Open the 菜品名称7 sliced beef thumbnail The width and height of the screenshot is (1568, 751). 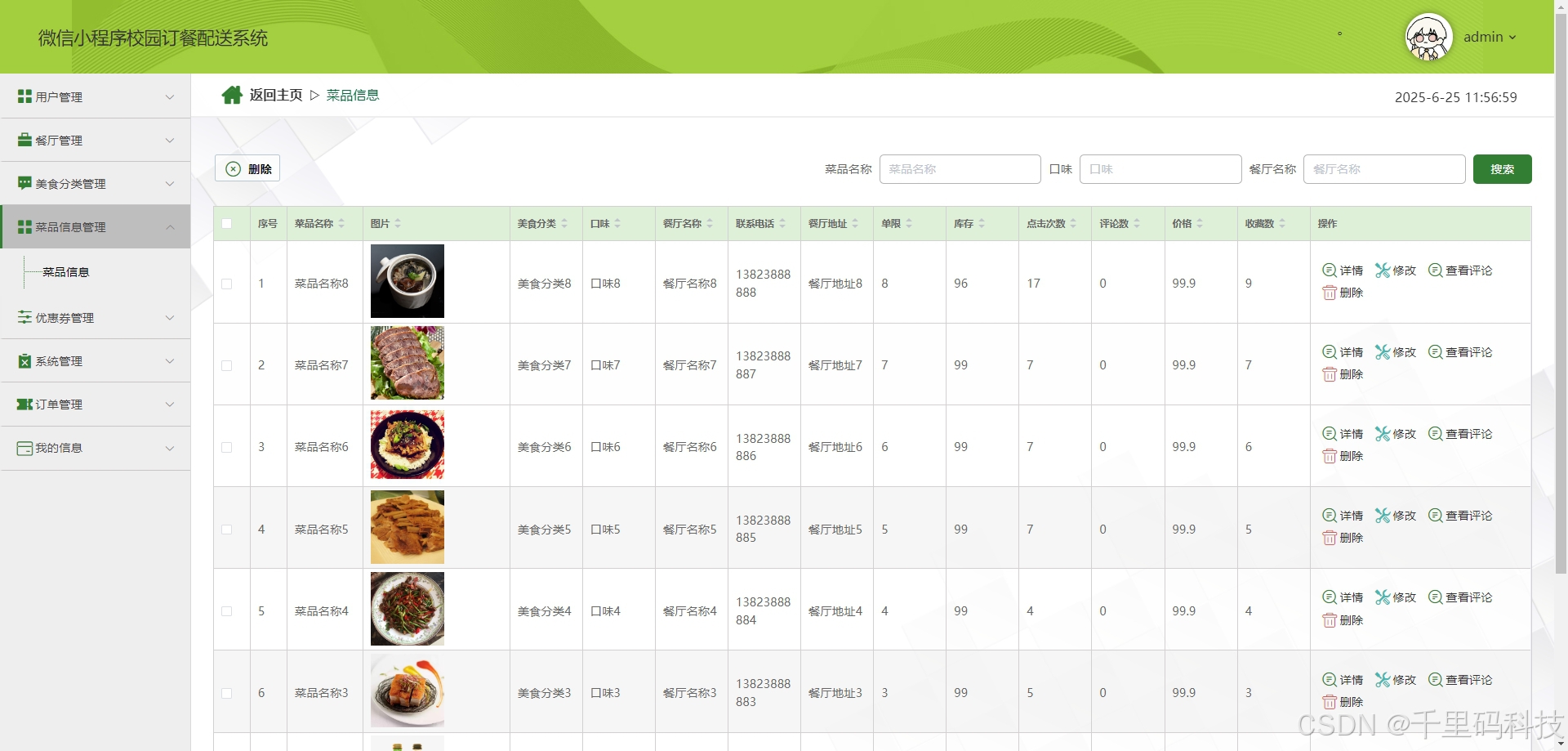coord(408,363)
